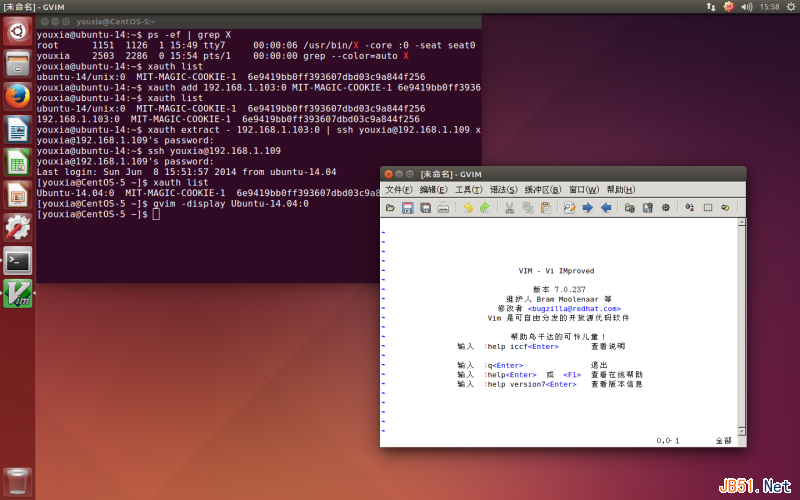
Task: Open the sound volume indicator
Action: (x=746, y=7)
